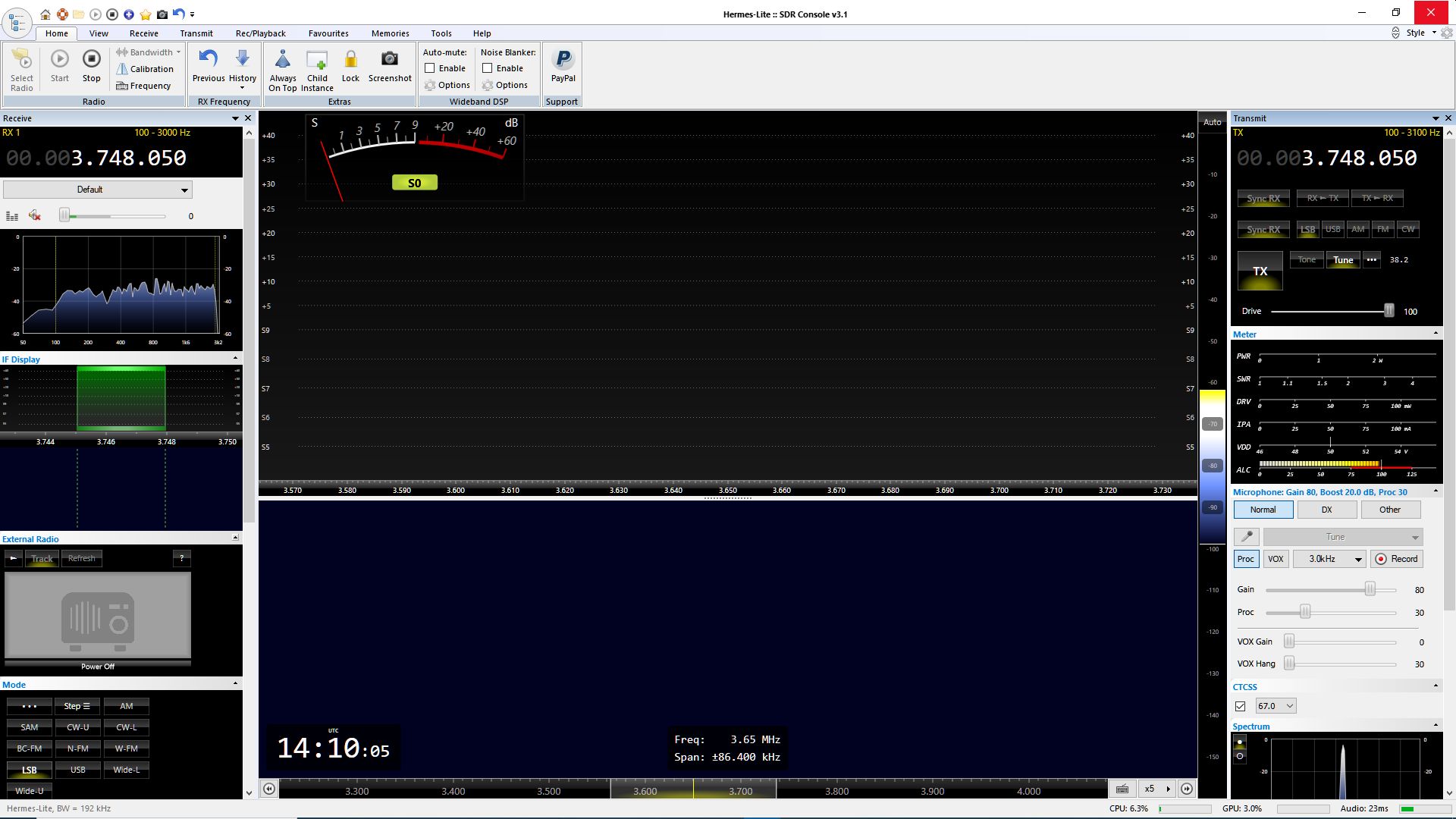Click the PayPal support icon
1456x819 pixels.
pyautogui.click(x=563, y=59)
